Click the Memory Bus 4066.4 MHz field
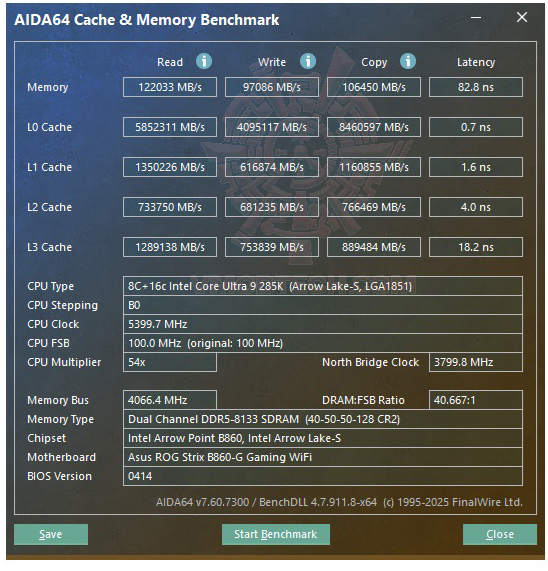Screen dimensions: 548x571 170,400
